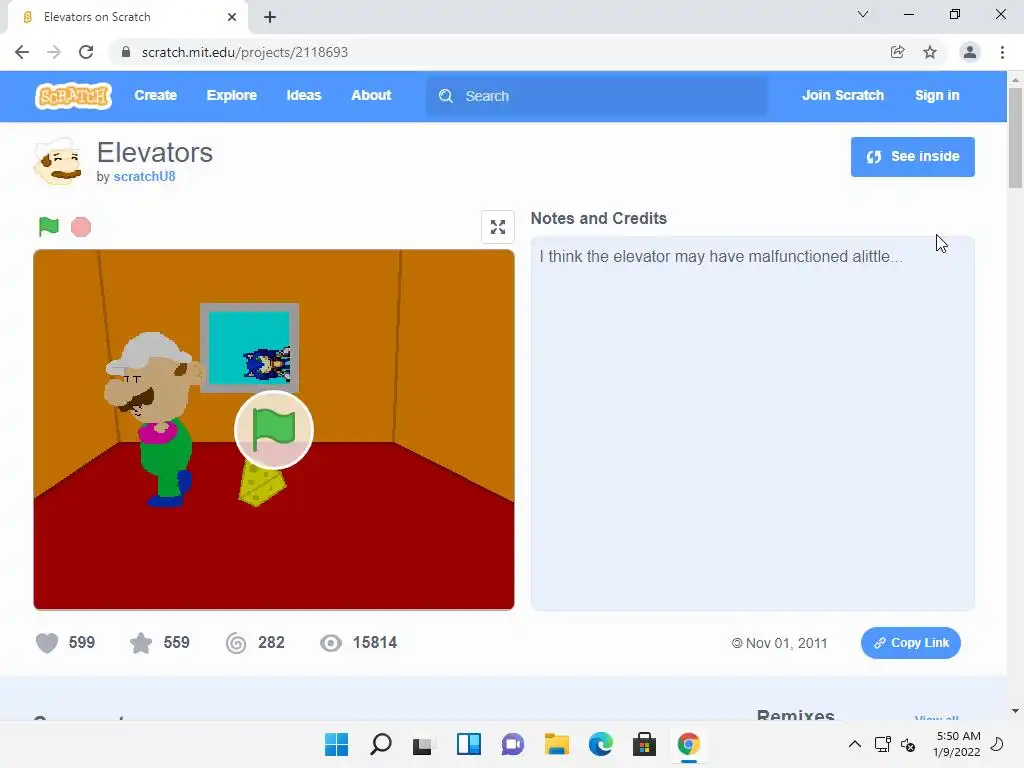Open the Windows Start menu
This screenshot has height=768, width=1024.
(336, 744)
